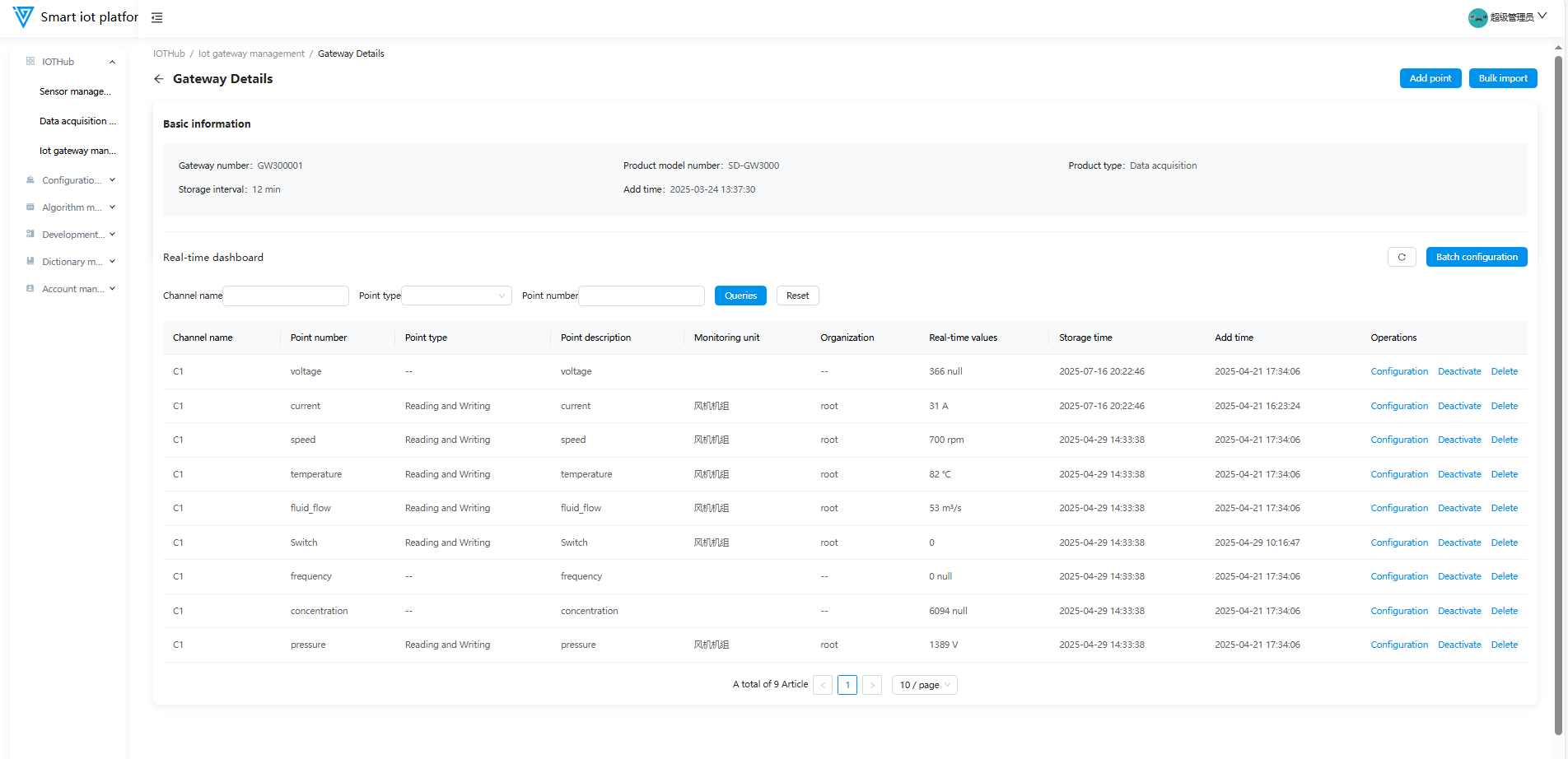This screenshot has width=1568, height=759.
Task: Open Sensor management menu item
Action: tap(75, 91)
